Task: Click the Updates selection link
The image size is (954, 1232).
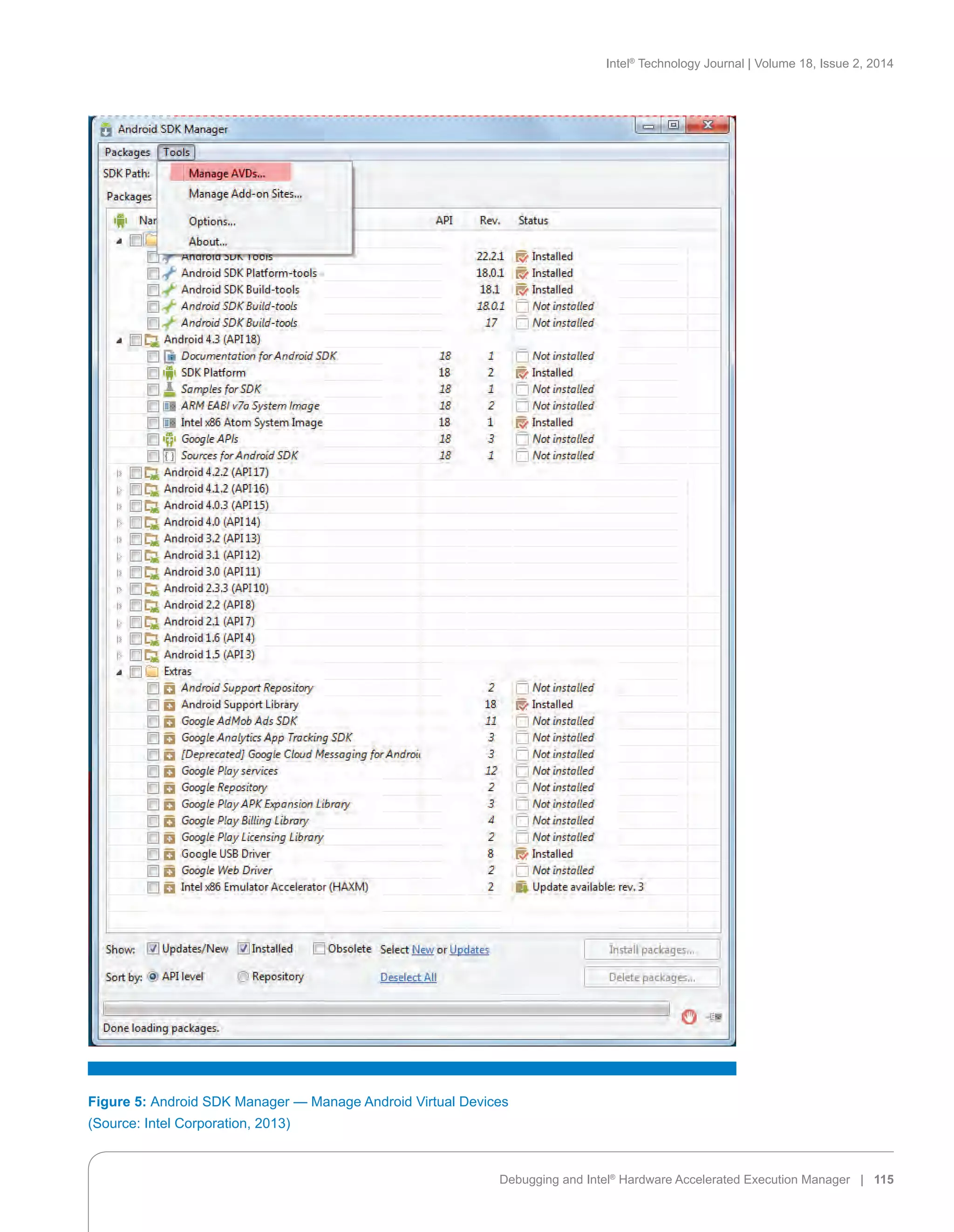Action: coord(469,949)
